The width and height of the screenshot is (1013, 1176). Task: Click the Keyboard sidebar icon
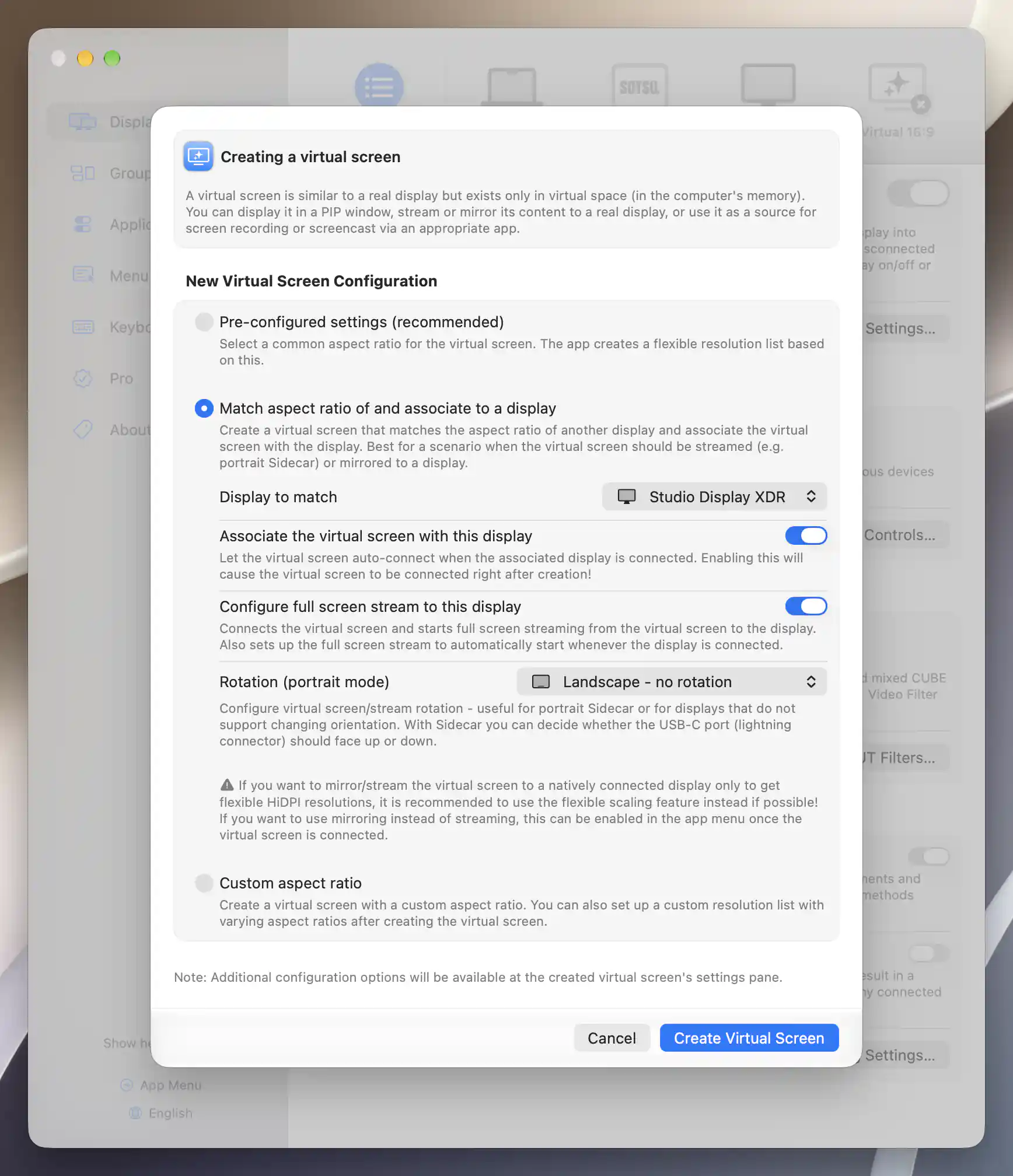tap(82, 327)
